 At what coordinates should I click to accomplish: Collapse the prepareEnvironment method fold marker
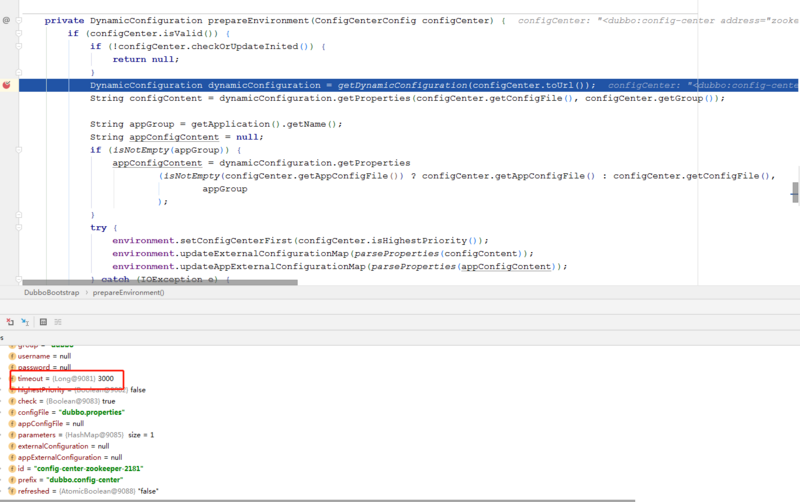[x=19, y=20]
